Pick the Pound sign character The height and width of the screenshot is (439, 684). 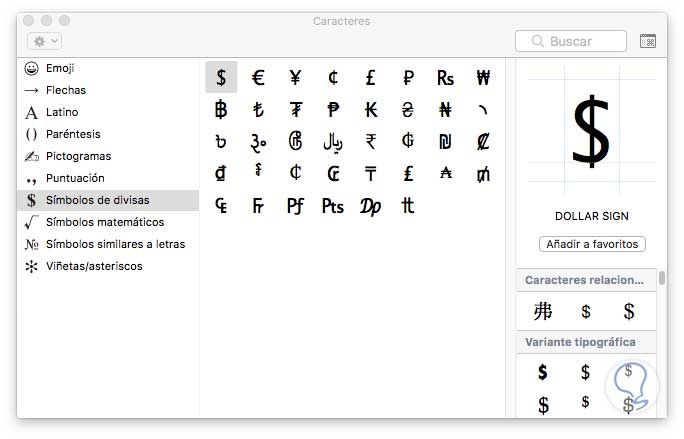(370, 78)
